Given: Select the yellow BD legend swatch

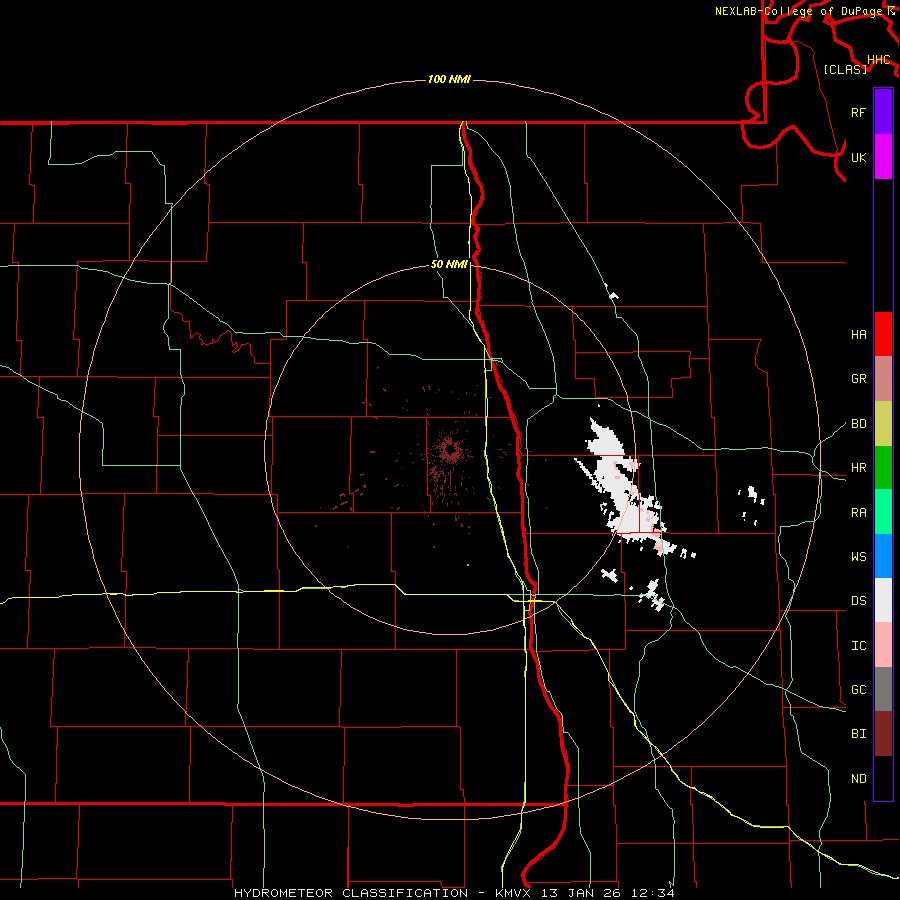Looking at the screenshot, I should pyautogui.click(x=883, y=423).
